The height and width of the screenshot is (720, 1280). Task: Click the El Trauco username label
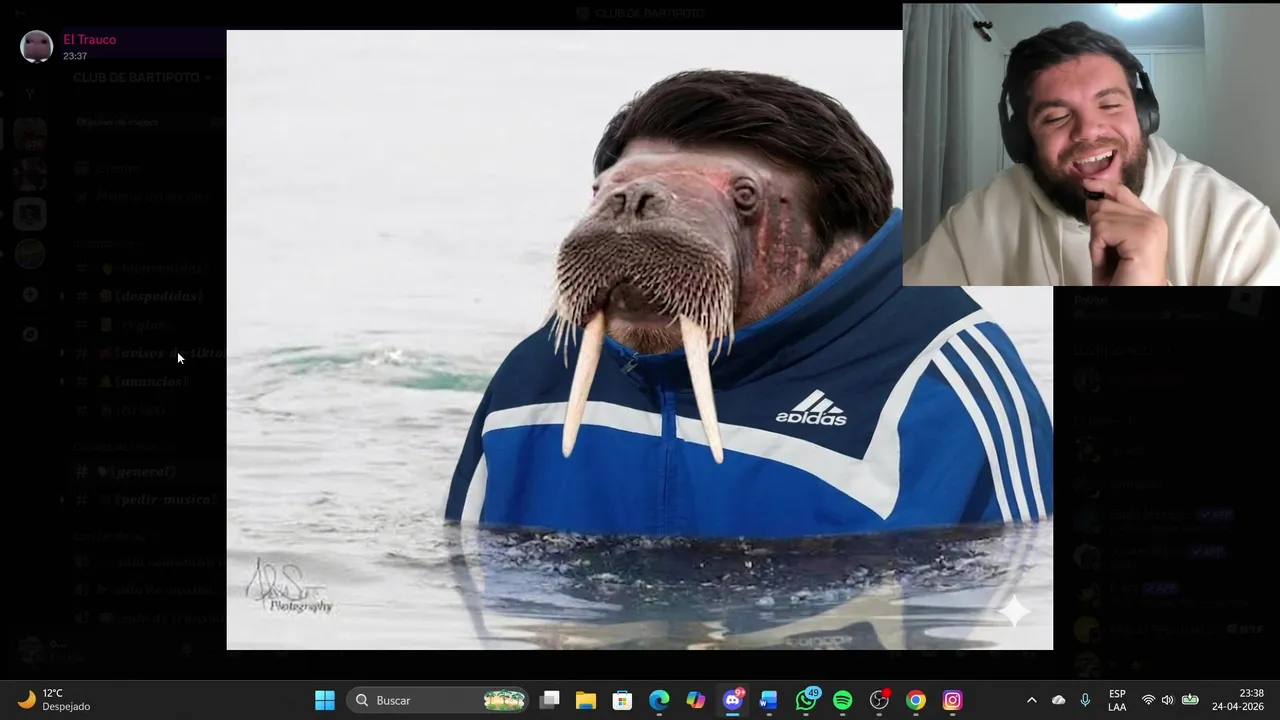point(90,40)
